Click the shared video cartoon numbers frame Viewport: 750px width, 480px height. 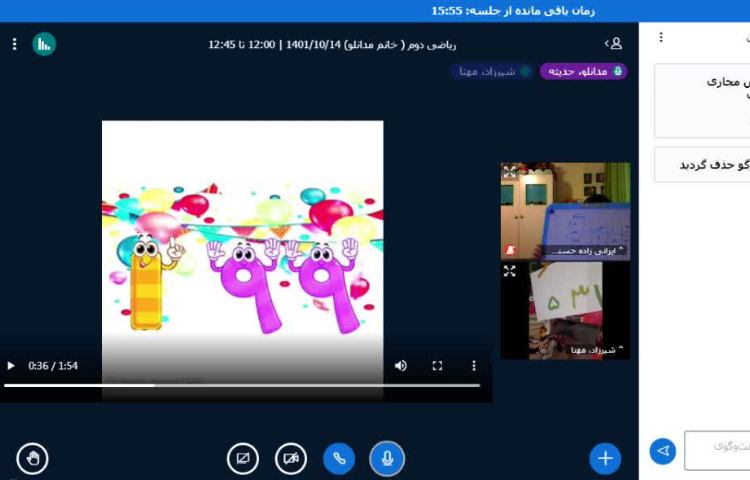coord(243,261)
